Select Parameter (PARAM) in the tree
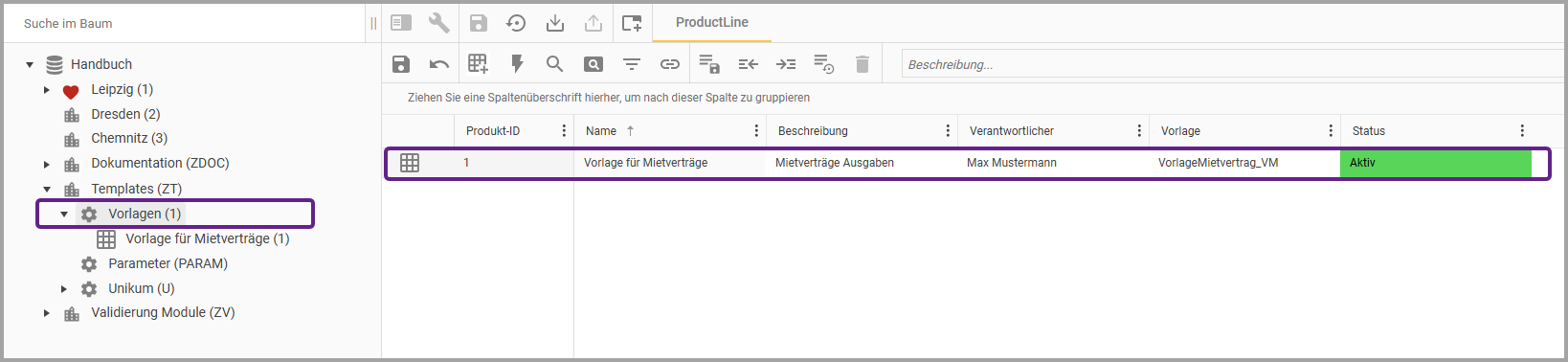 click(x=168, y=263)
